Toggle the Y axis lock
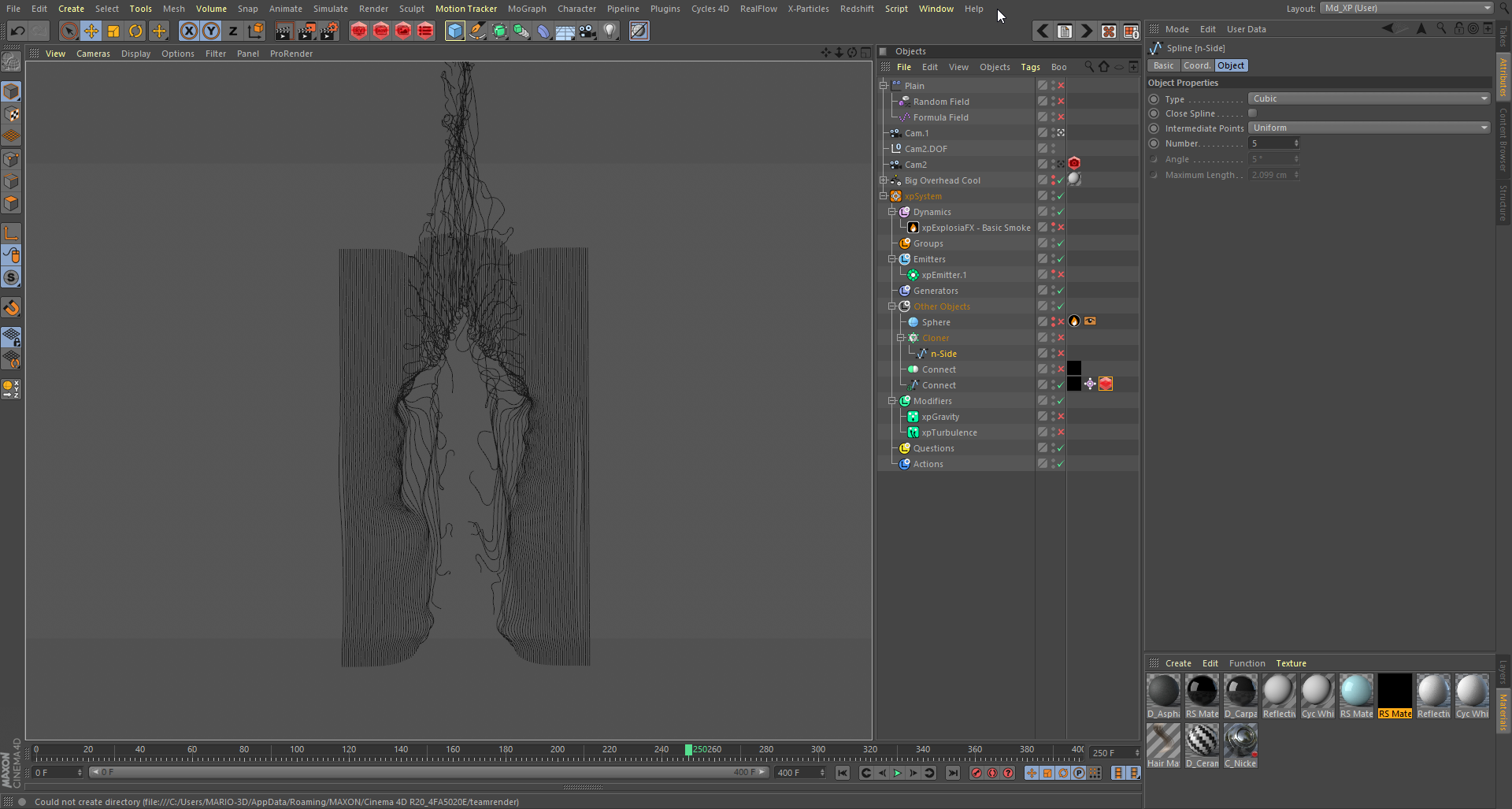Viewport: 1512px width, 809px height. coord(211,31)
